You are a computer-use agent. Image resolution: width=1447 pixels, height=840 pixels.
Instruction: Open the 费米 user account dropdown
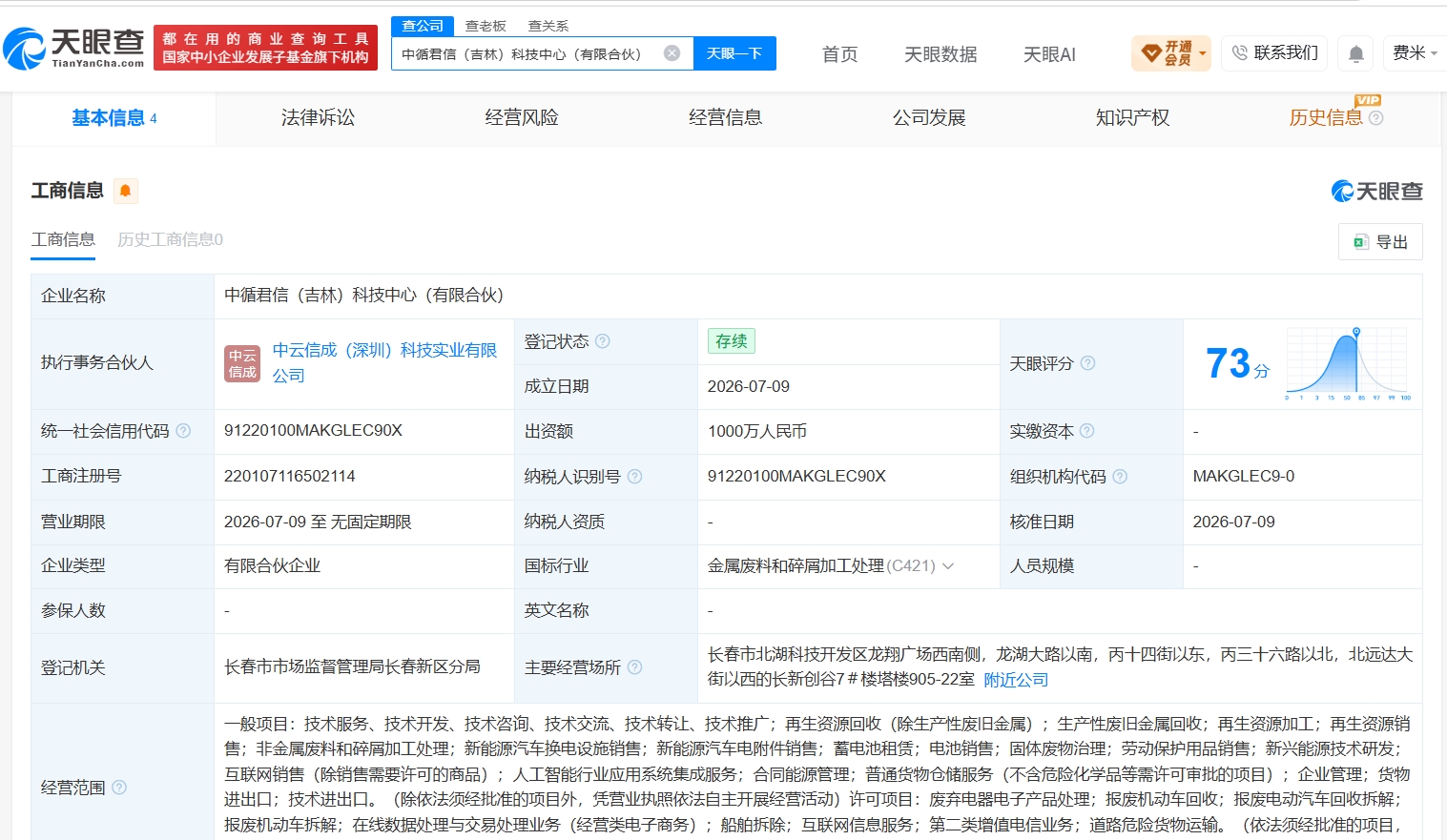coord(1415,53)
